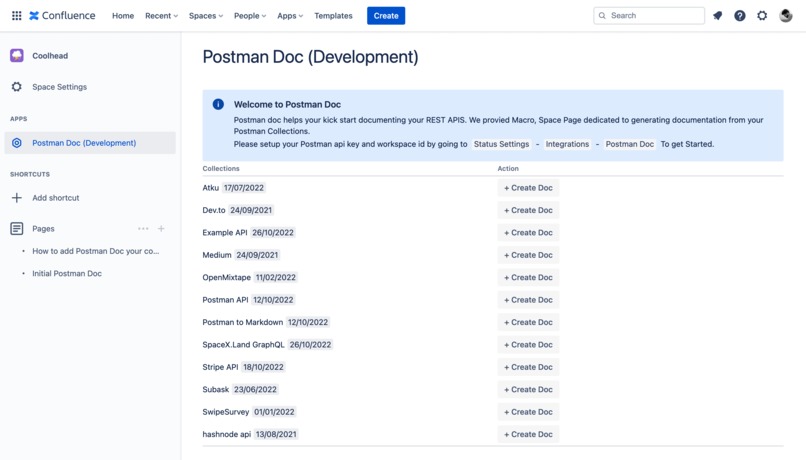This screenshot has width=806, height=460.
Task: Click the Postman Doc app icon in sidebar
Action: click(16, 143)
